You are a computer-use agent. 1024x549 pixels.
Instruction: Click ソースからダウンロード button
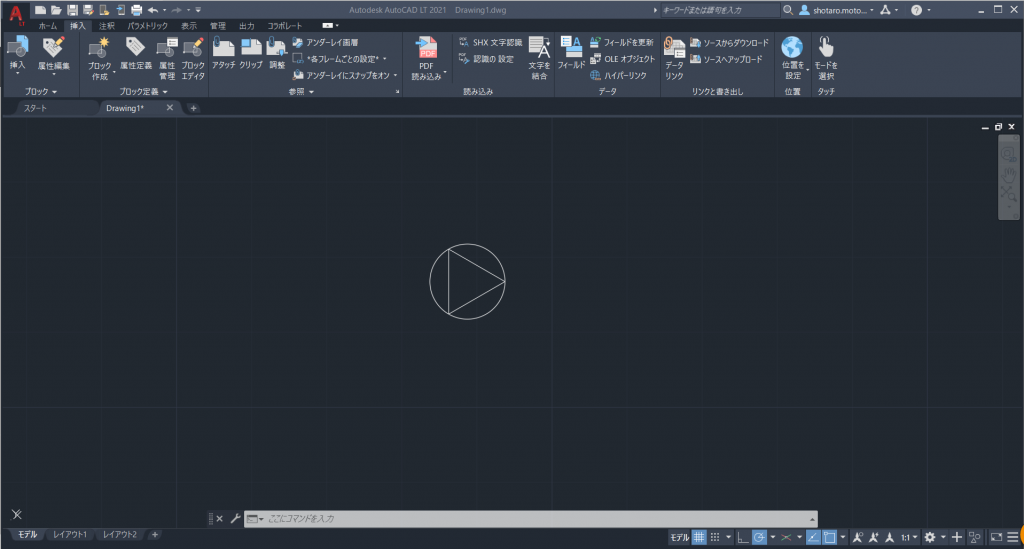(729, 42)
